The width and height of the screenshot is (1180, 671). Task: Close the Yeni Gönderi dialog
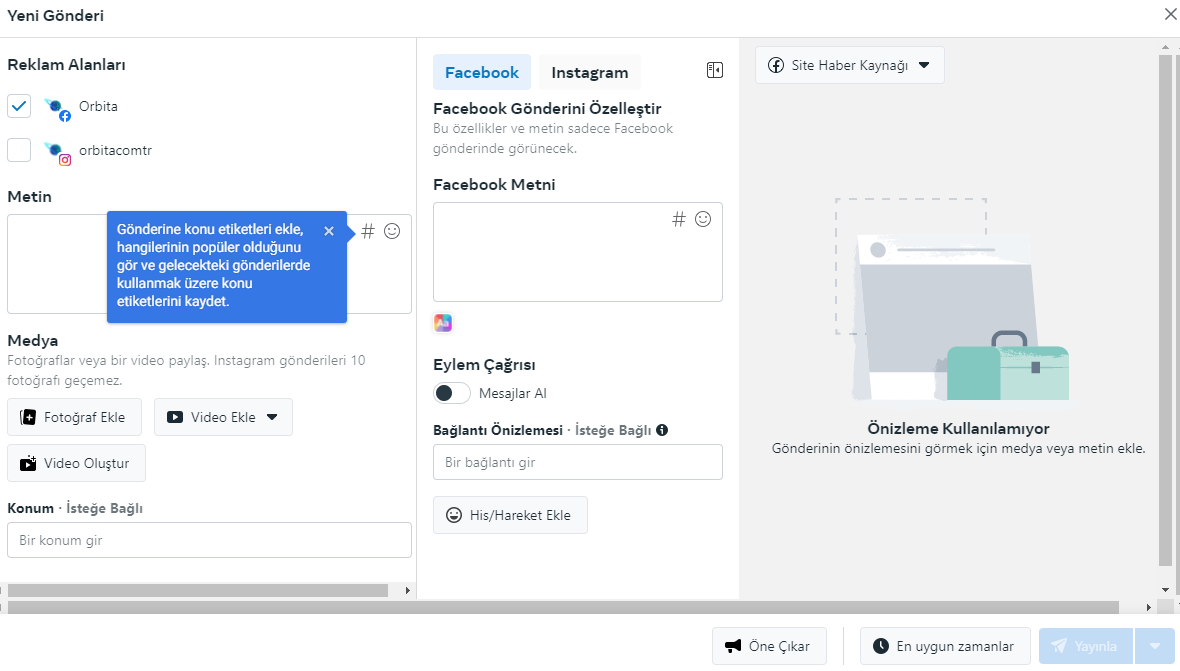pyautogui.click(x=1171, y=14)
